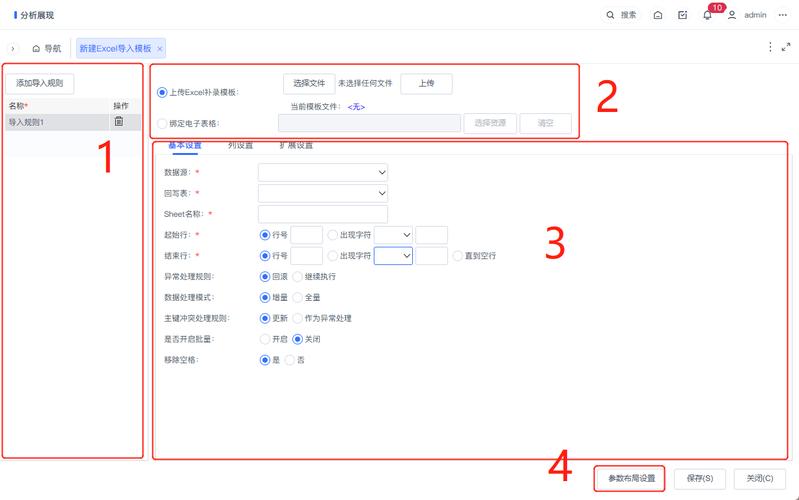
Task: Click the 选择资源 button
Action: [490, 123]
